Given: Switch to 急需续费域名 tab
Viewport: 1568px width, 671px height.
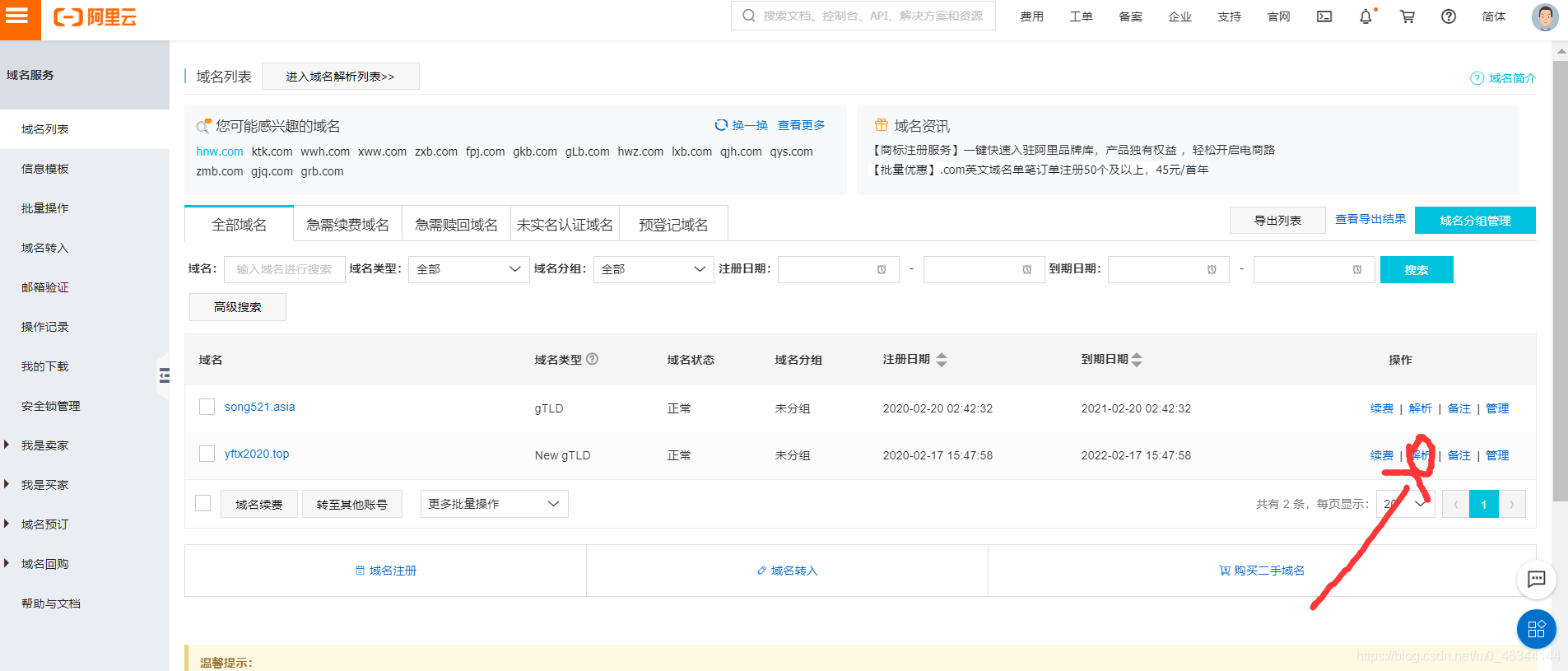Looking at the screenshot, I should pos(347,224).
